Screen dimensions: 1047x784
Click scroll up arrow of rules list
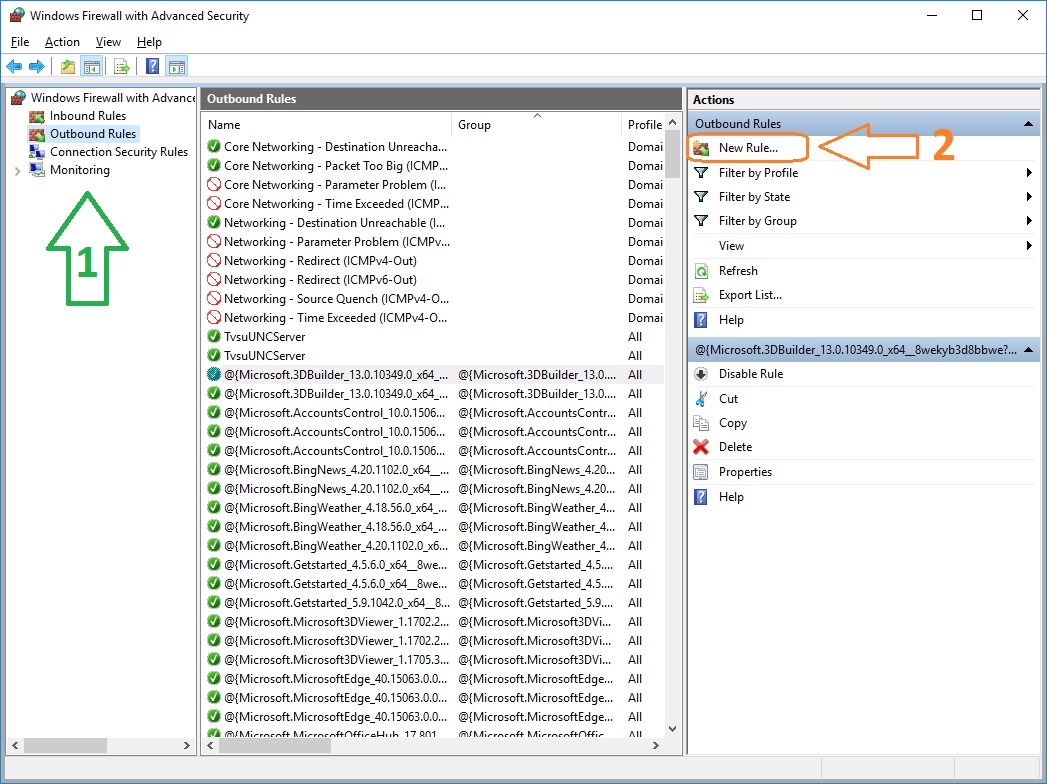point(673,122)
